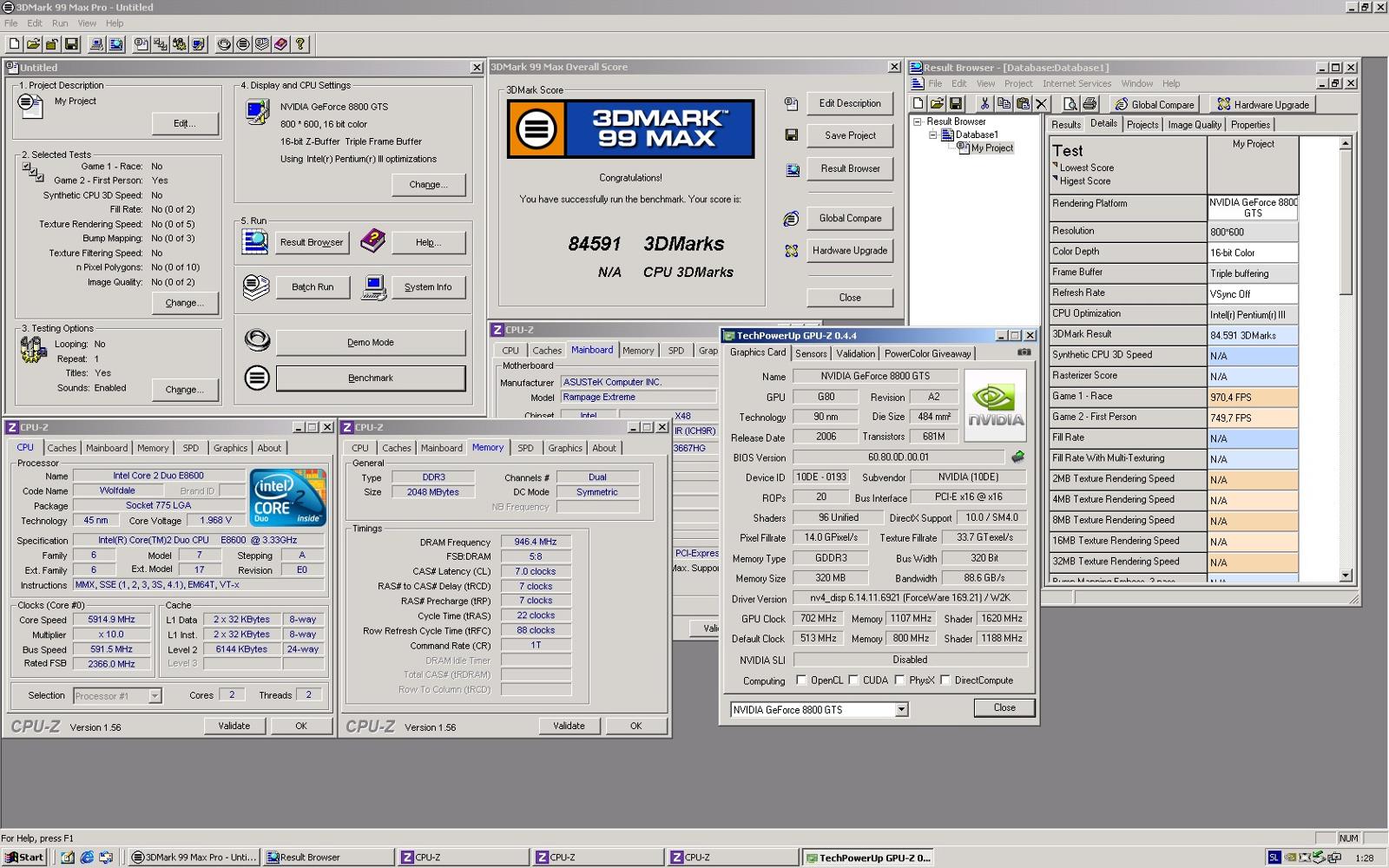Viewport: 1389px width, 868px height.
Task: Switch to TechPowerUp GPU-Z in the taskbar
Action: coord(868,858)
